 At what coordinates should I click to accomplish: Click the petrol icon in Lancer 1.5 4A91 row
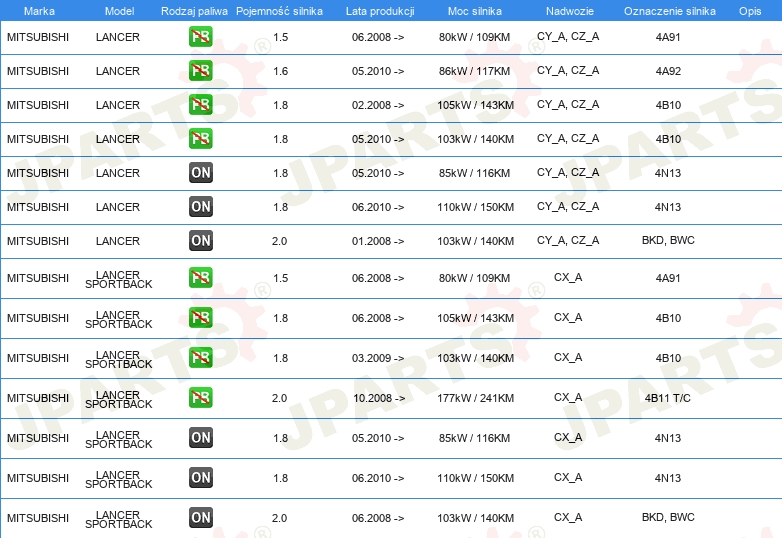(x=200, y=36)
